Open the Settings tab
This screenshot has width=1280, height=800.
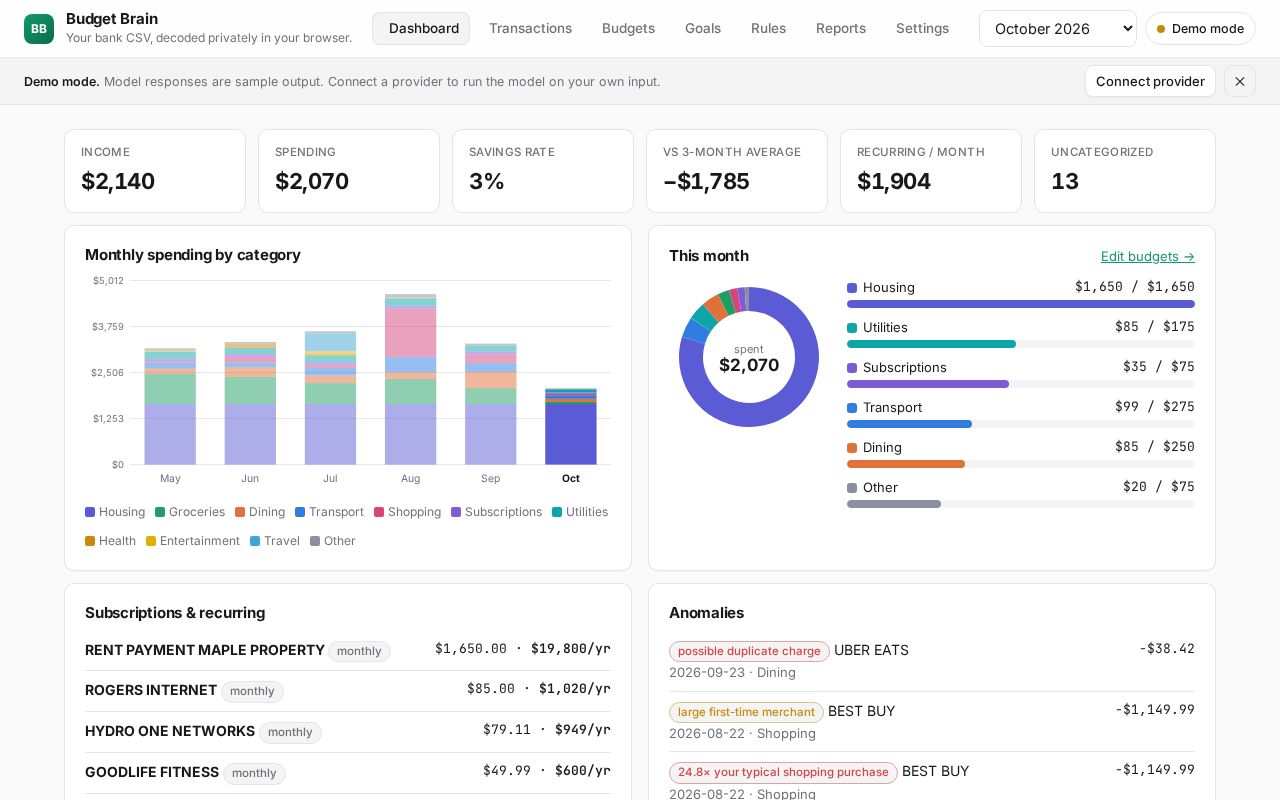pyautogui.click(x=922, y=28)
